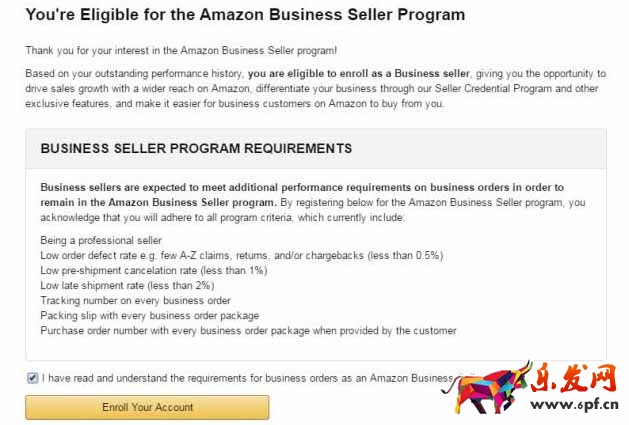Click the low late shipment rate line

[x=127, y=286]
